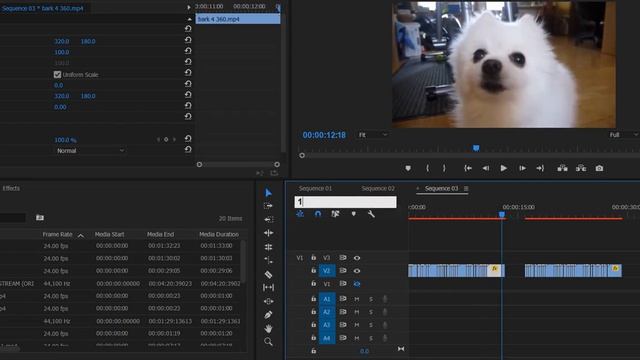
Task: Click the 00:00:12:18 Program timecode
Action: (324, 135)
